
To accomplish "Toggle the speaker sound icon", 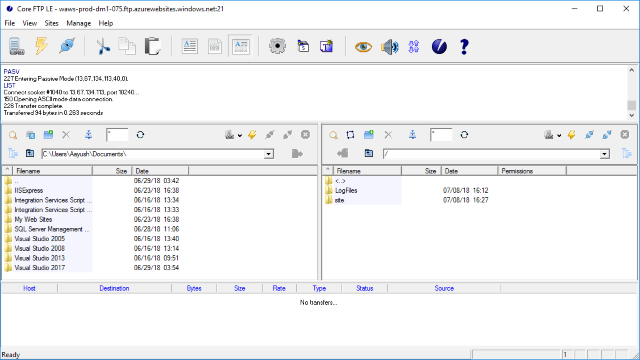I will pos(389,47).
